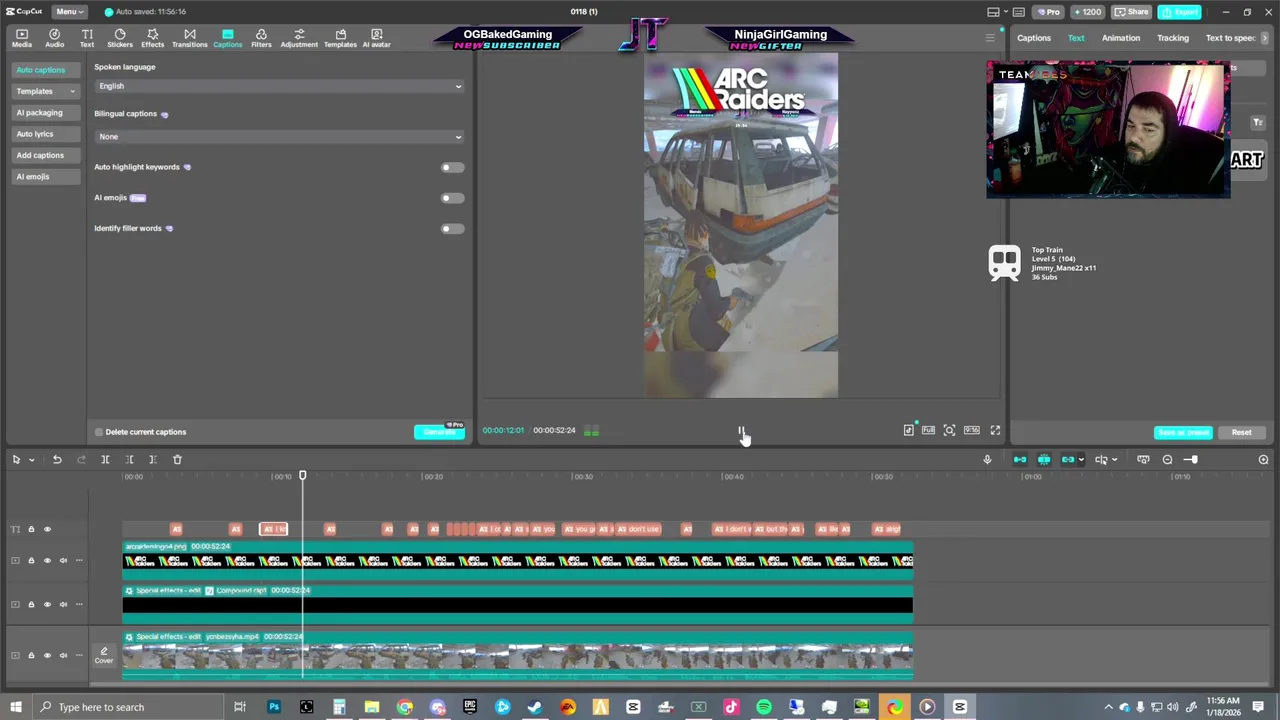The image size is (1280, 720).
Task: Hide the arcraiderslogo track
Action: click(x=47, y=560)
